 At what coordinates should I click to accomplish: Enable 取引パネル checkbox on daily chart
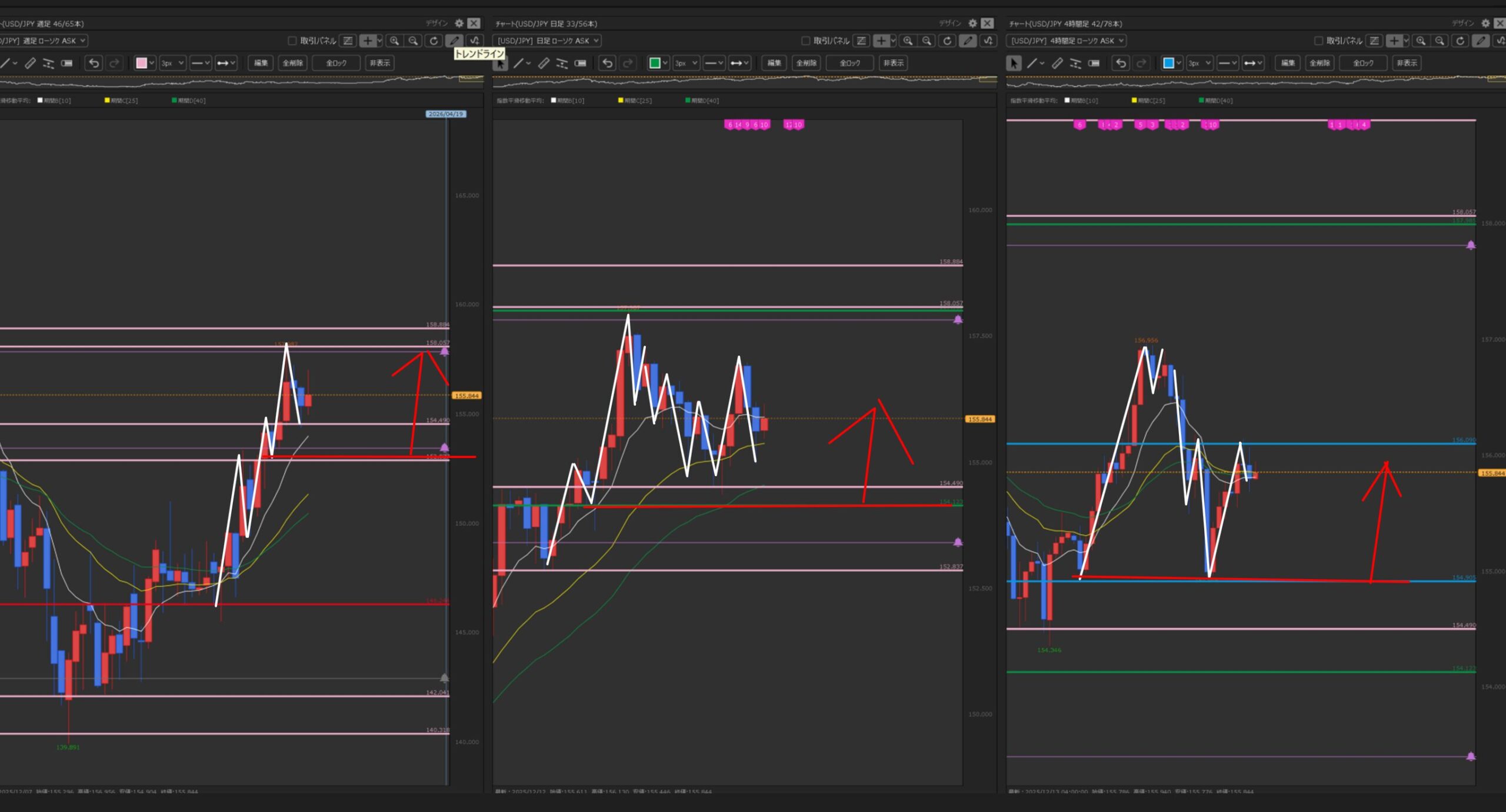[805, 41]
